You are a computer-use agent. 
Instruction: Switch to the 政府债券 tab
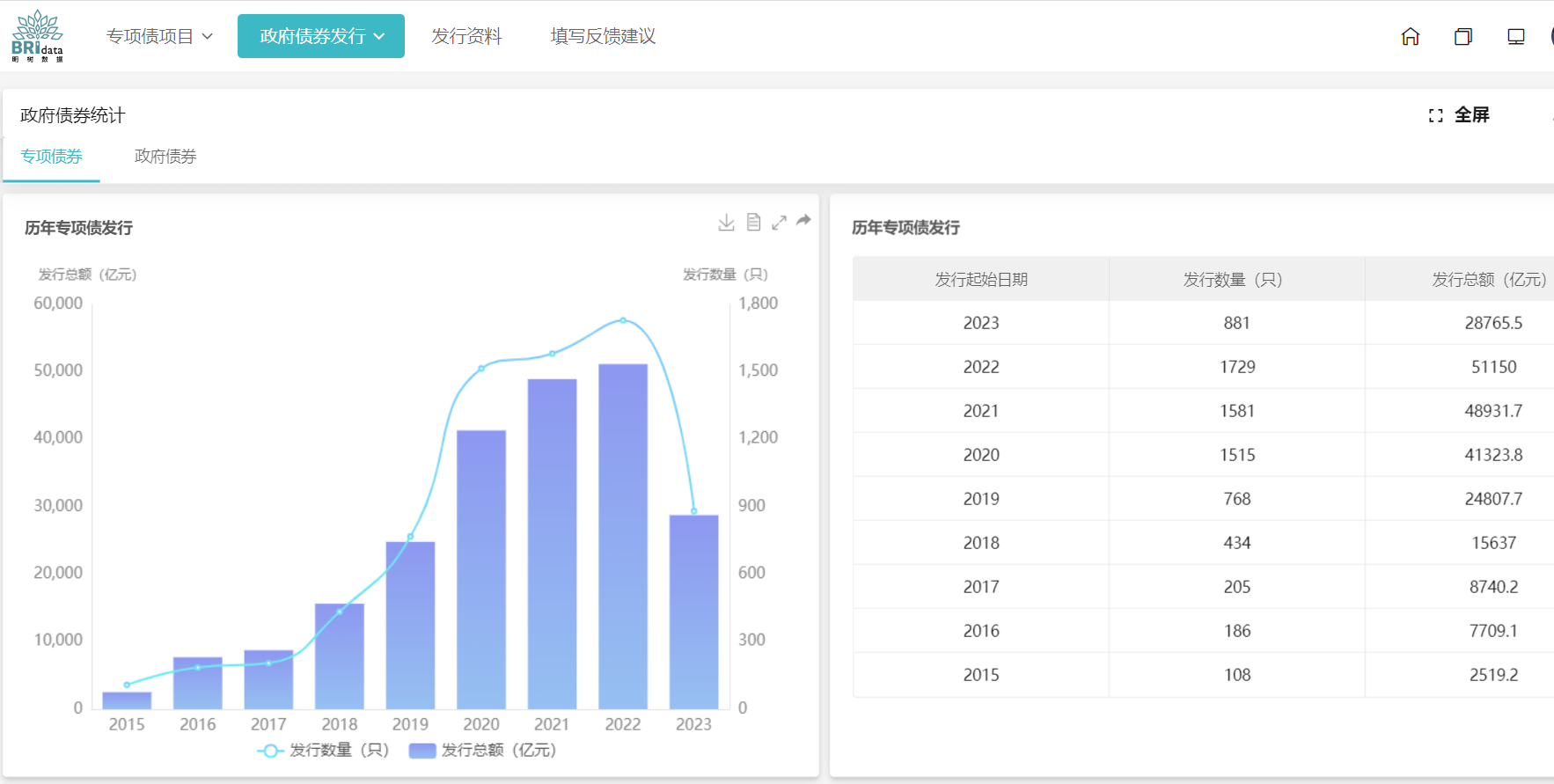(165, 157)
